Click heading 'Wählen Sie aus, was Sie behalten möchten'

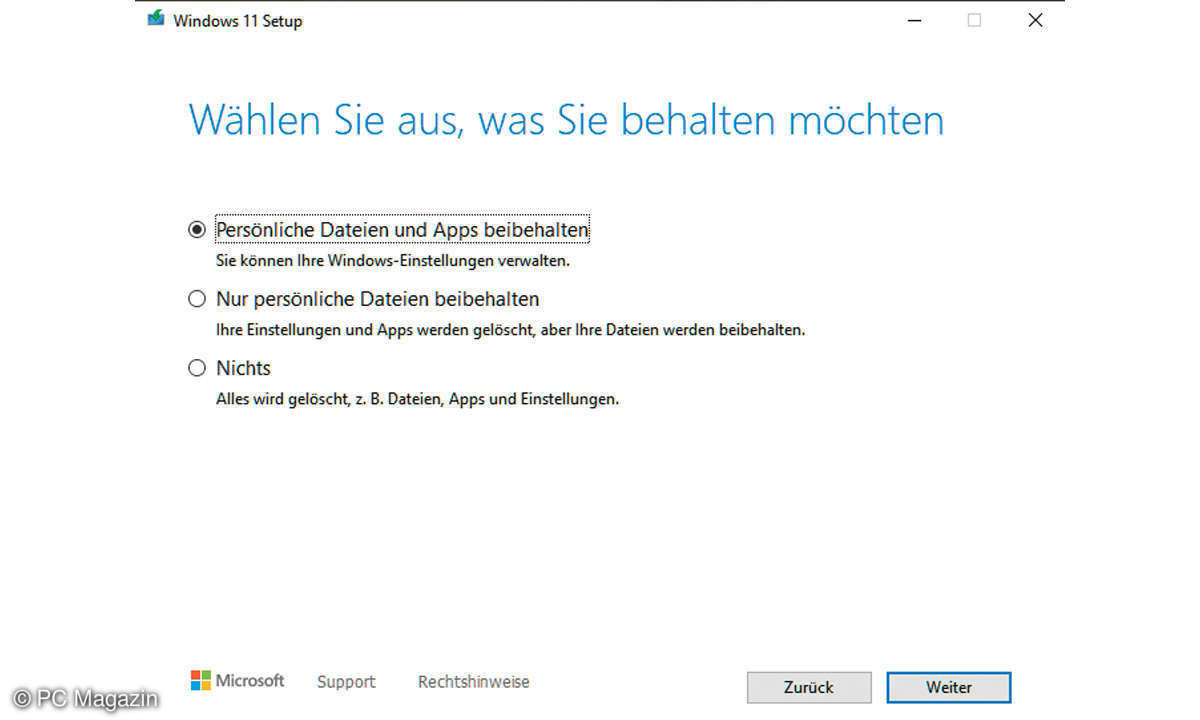coord(566,120)
